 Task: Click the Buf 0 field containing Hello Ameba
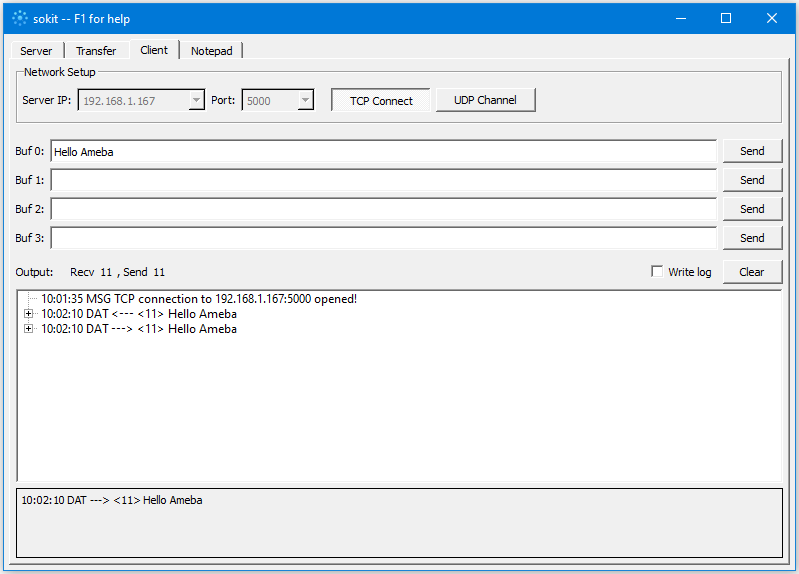tap(383, 151)
